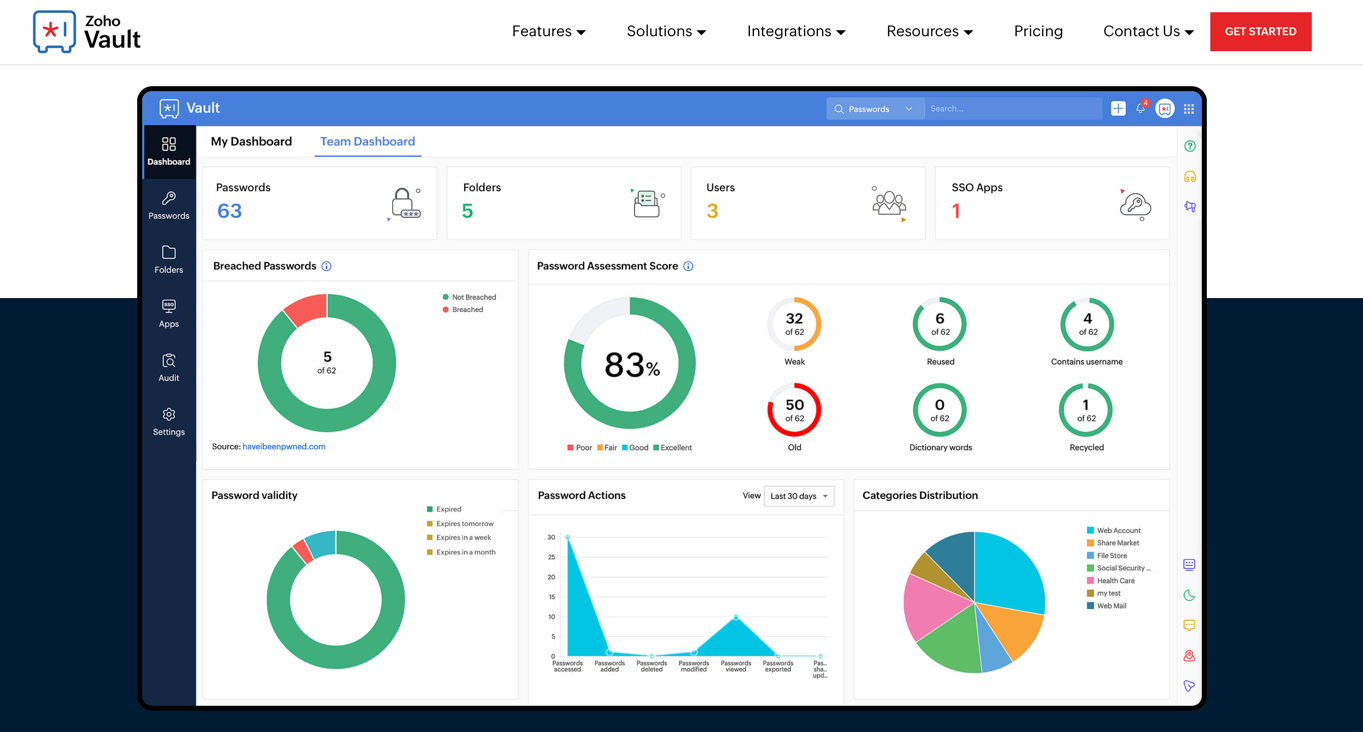
Task: Click Passwords viewed point on chart
Action: click(736, 617)
